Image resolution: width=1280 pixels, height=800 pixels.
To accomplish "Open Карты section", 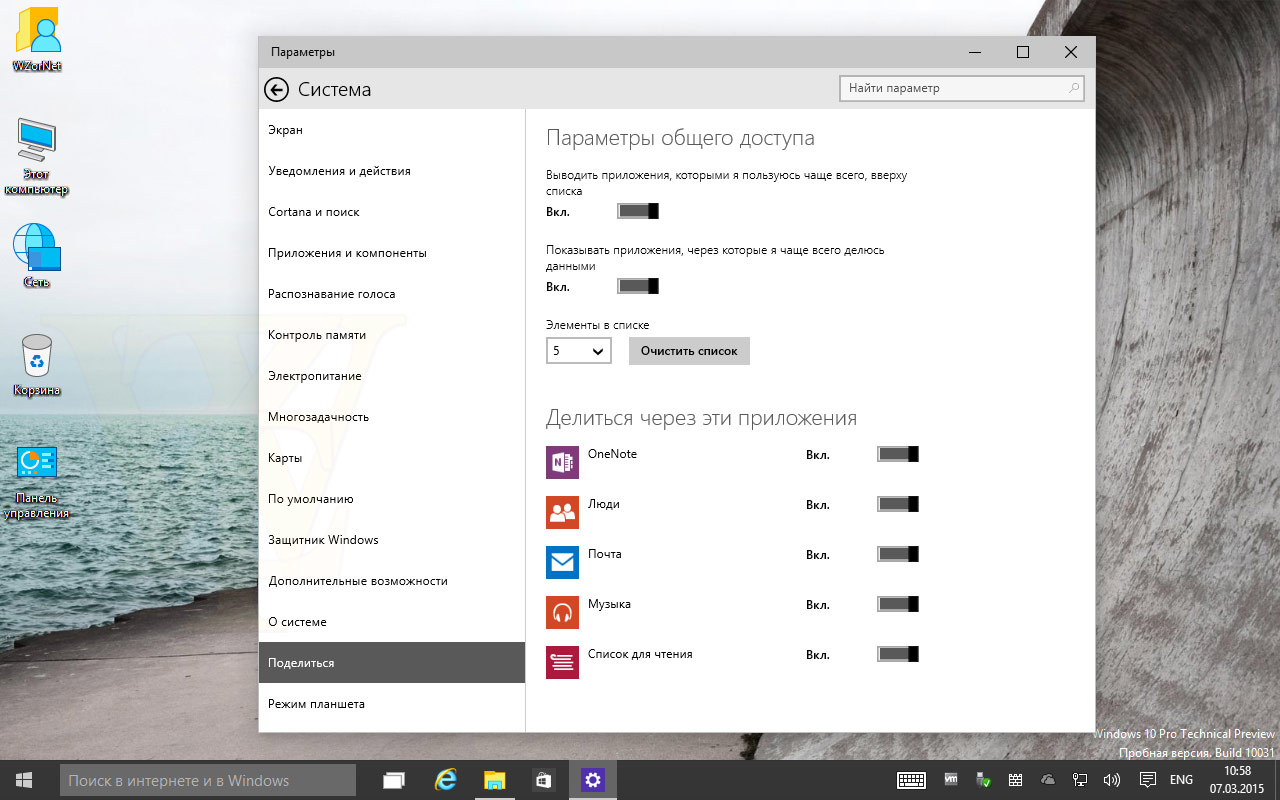I will tap(391, 458).
